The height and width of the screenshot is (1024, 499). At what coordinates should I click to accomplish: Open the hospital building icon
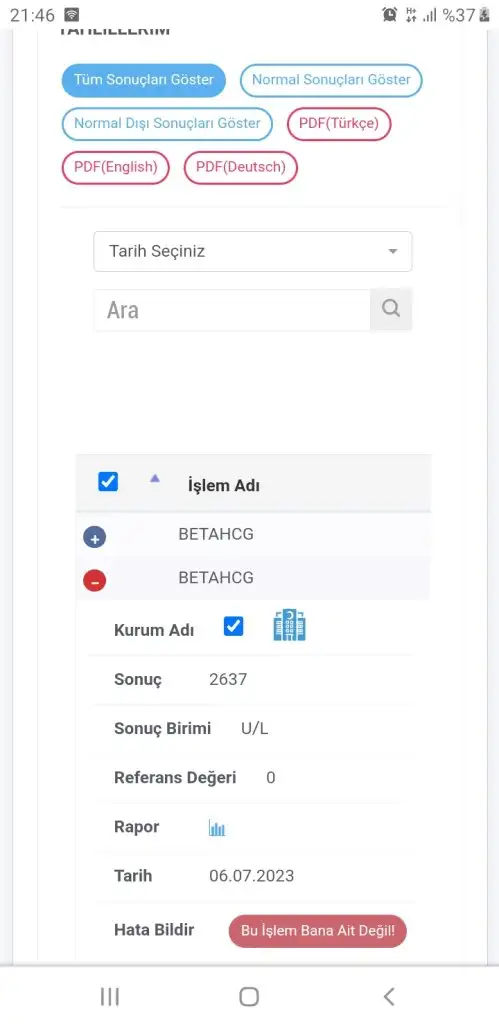(x=289, y=625)
